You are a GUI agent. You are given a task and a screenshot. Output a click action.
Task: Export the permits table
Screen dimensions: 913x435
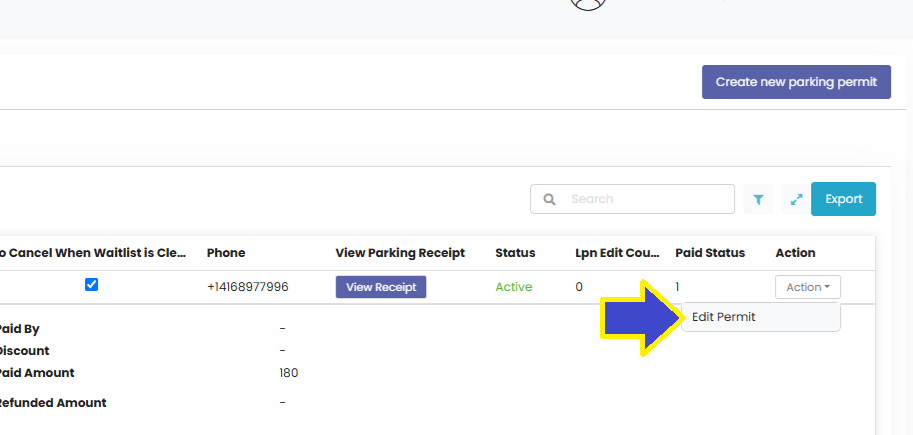(x=843, y=199)
